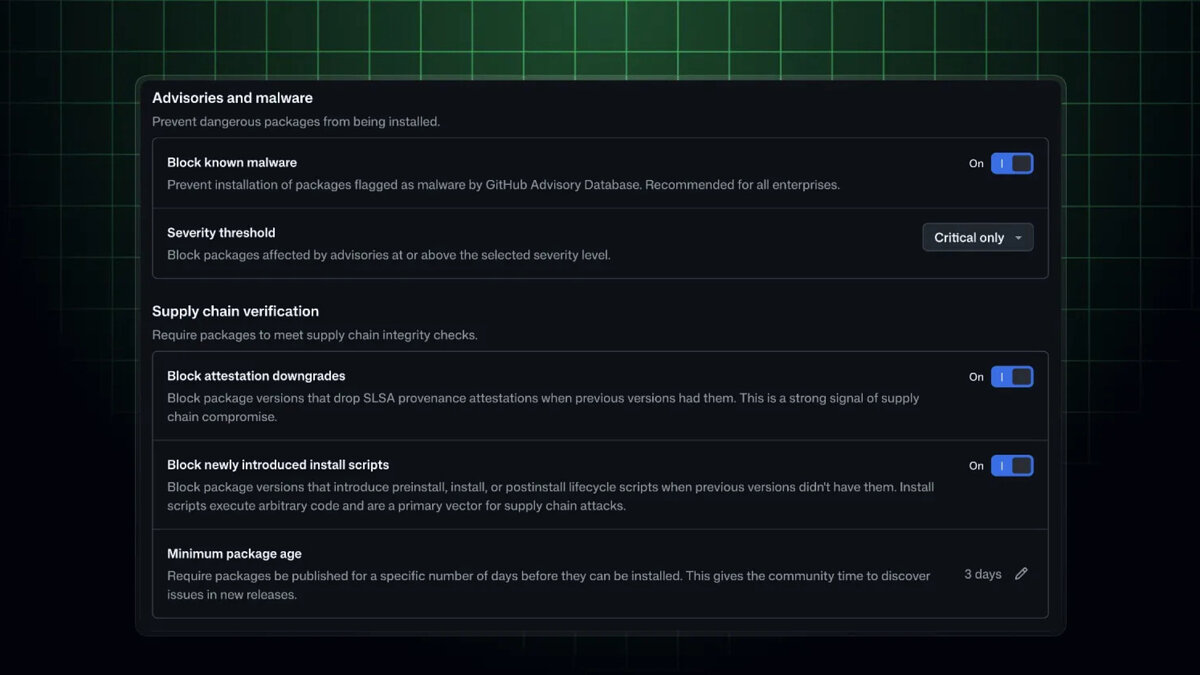Click the "Severity threshold" label
Screen dimensions: 1200x675
[x=221, y=233]
